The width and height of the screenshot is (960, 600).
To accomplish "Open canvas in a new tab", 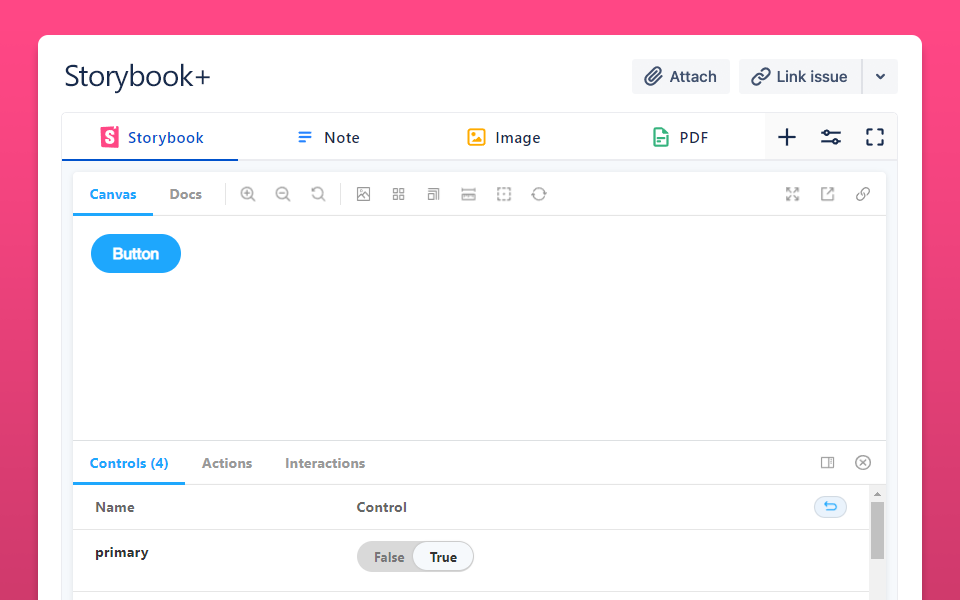I will point(827,194).
